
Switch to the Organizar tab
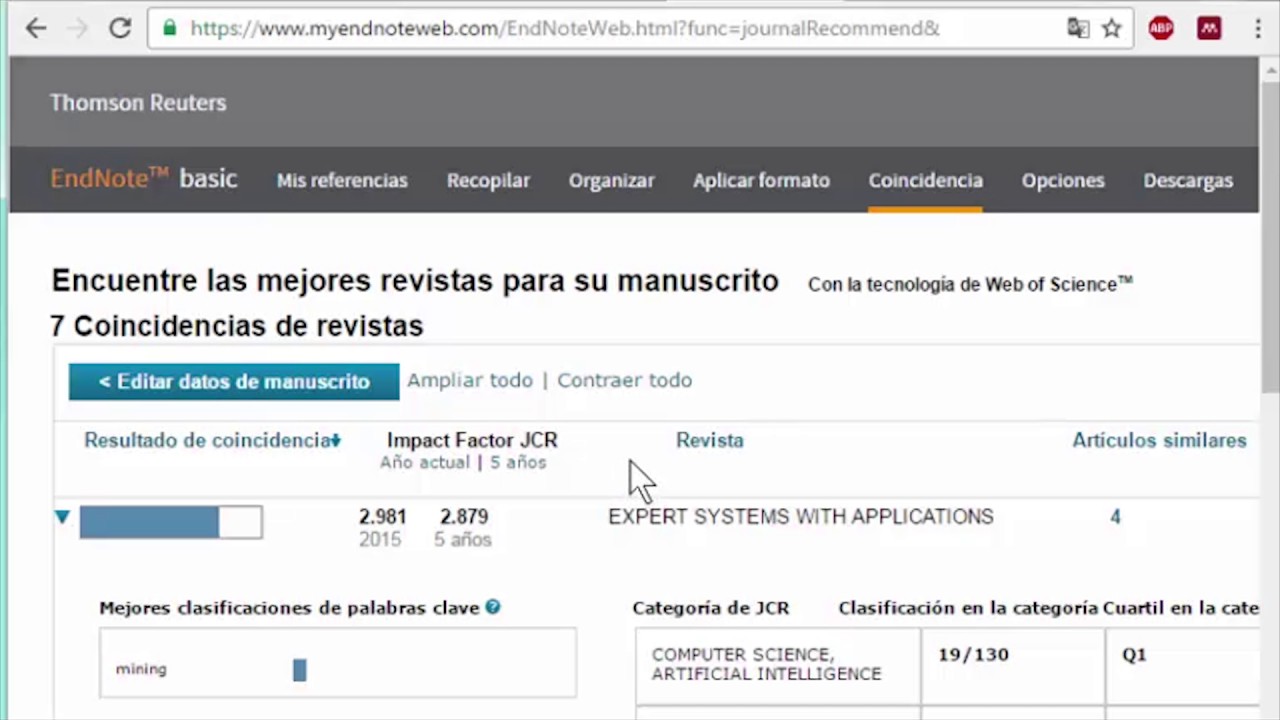(611, 181)
